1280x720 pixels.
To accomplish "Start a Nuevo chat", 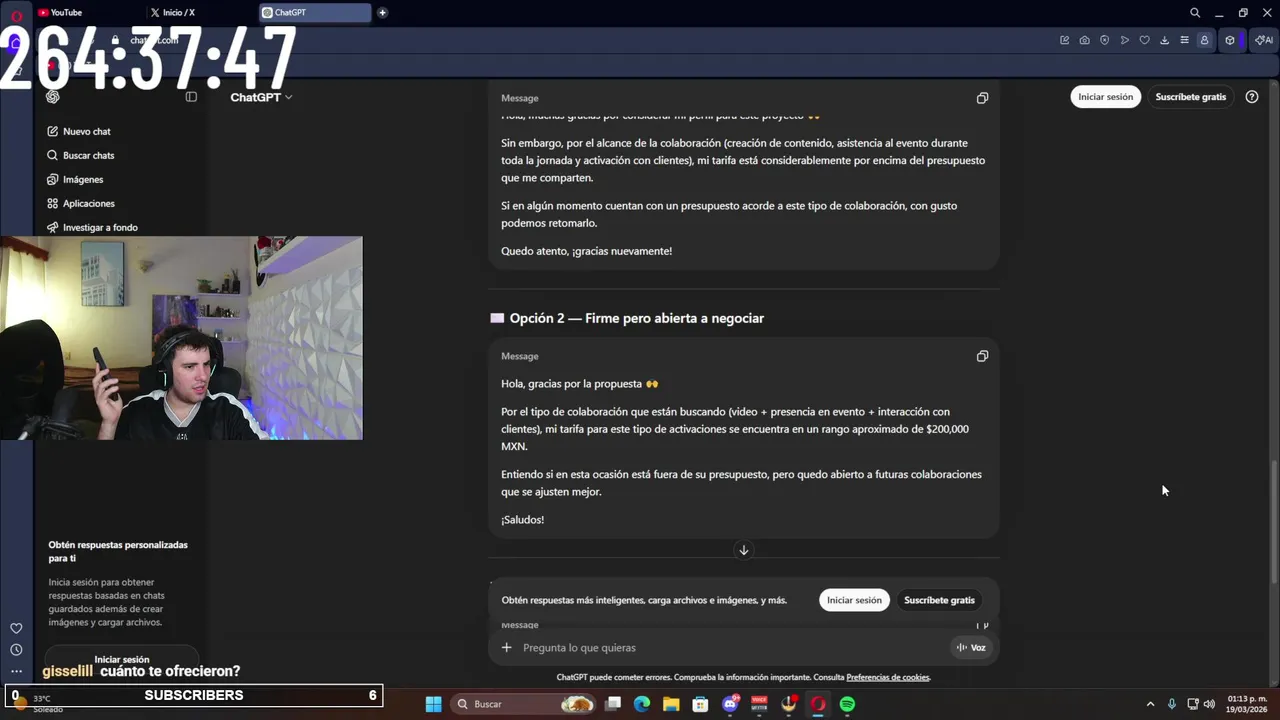I will [87, 131].
